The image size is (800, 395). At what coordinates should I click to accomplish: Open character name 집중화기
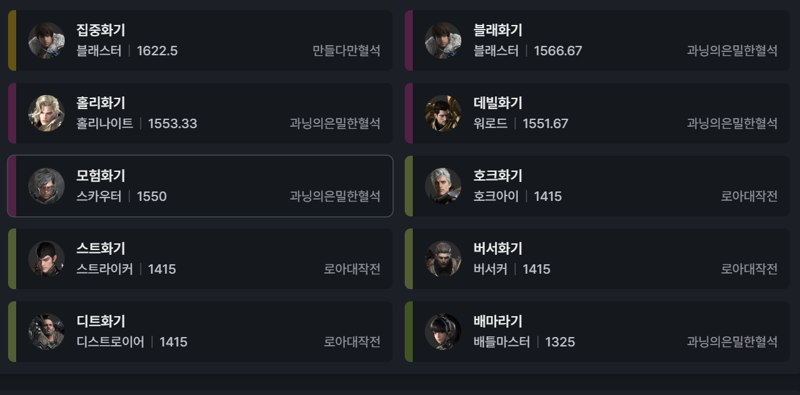pos(101,30)
